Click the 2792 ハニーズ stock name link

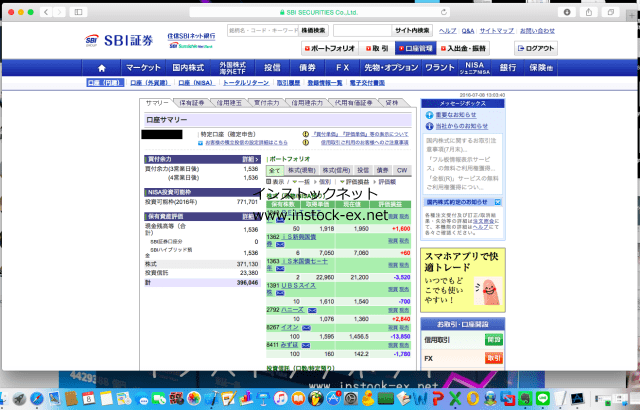(x=292, y=310)
